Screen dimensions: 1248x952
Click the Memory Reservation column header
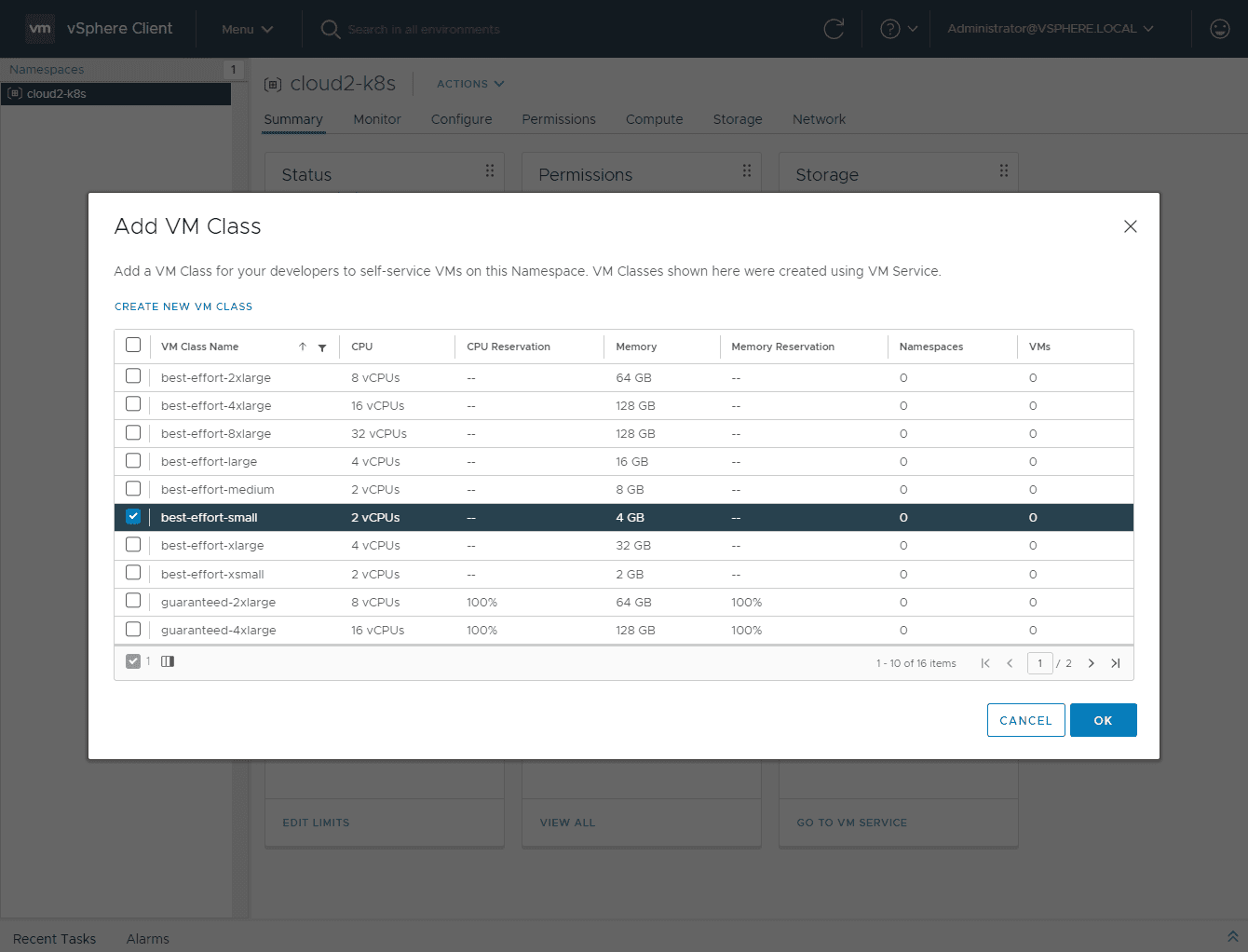pyautogui.click(x=783, y=347)
